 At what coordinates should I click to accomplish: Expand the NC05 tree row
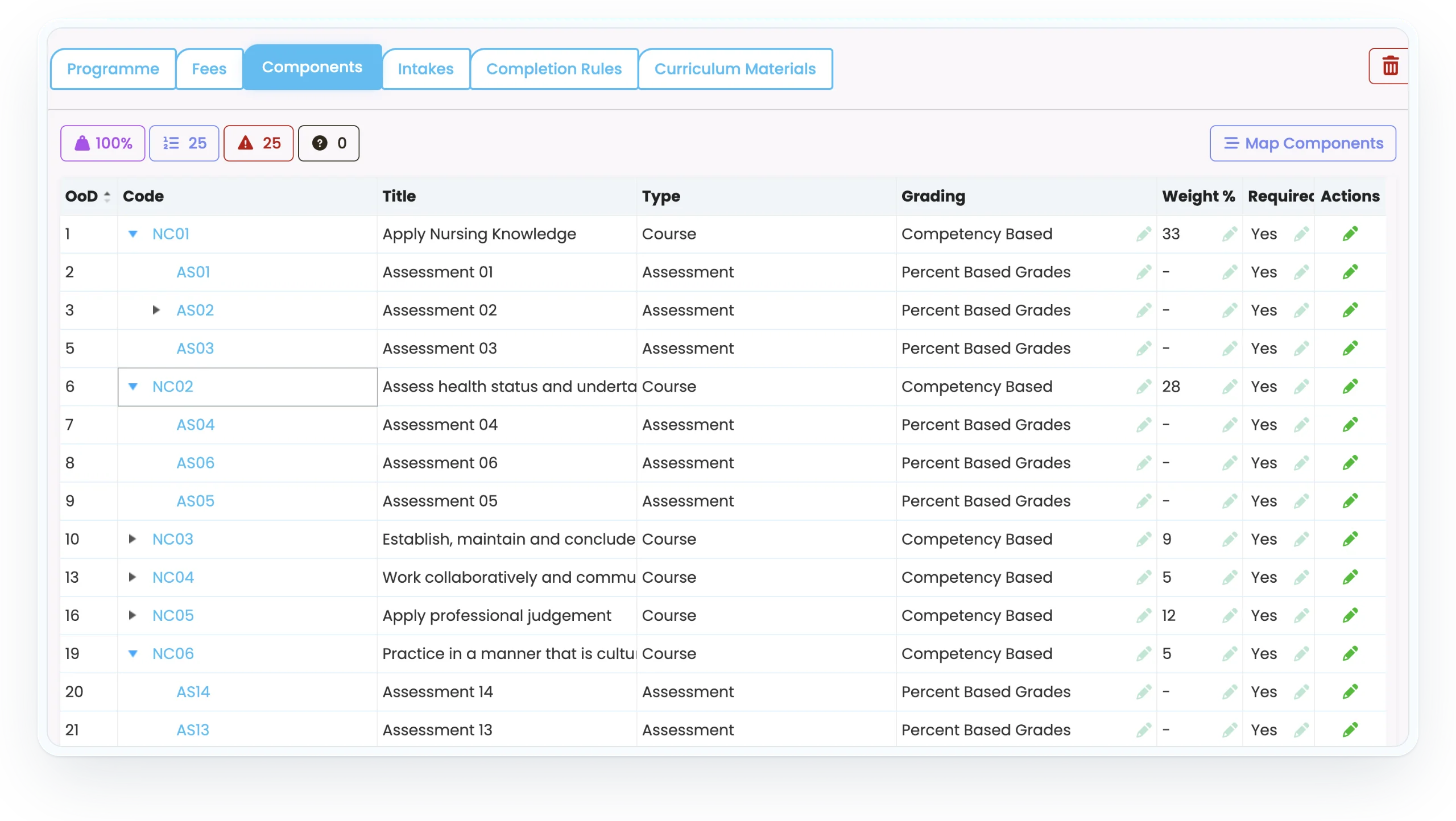tap(133, 615)
